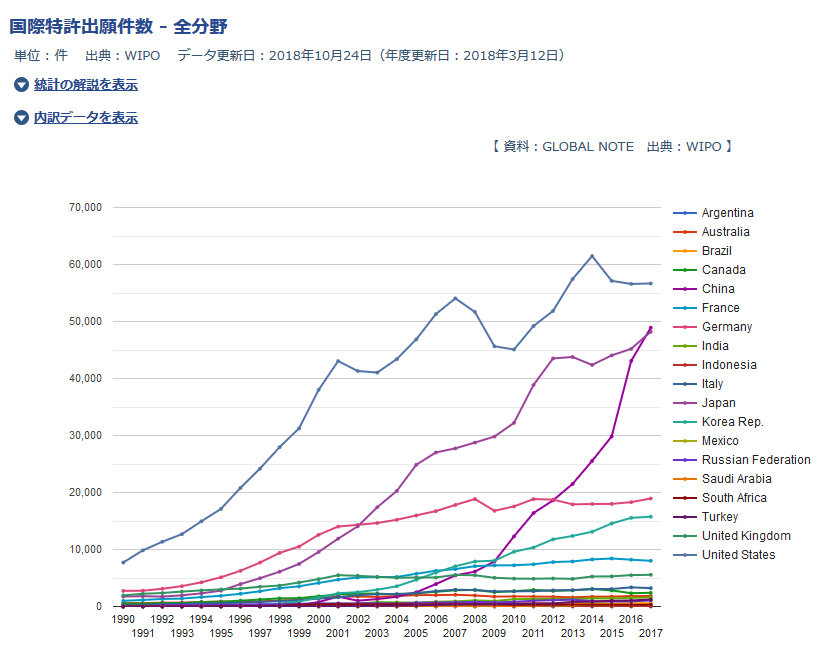This screenshot has width=826, height=654.
Task: Click the 内訳データを表示 link text
Action: (x=86, y=118)
